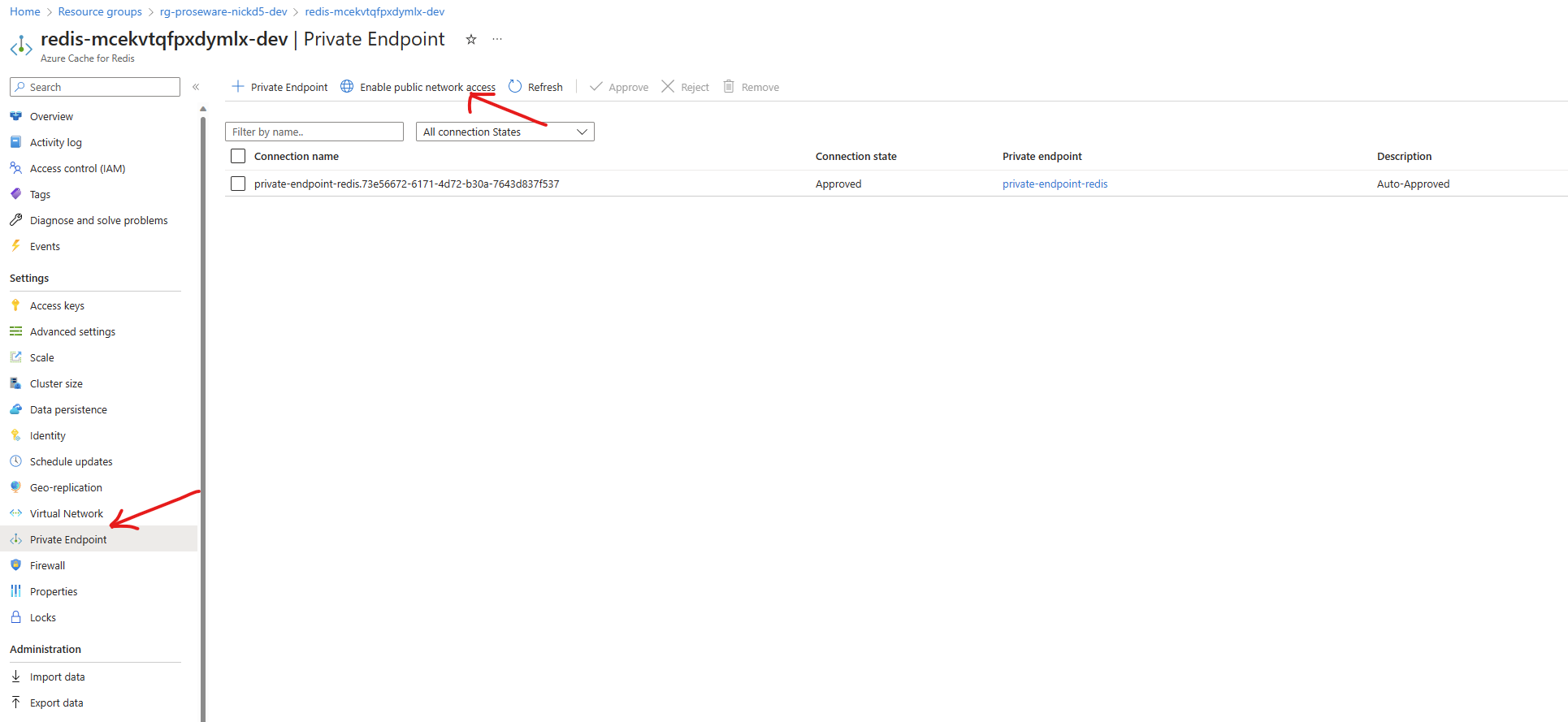Click the Export data arrow icon
This screenshot has width=1568, height=722.
coord(15,703)
